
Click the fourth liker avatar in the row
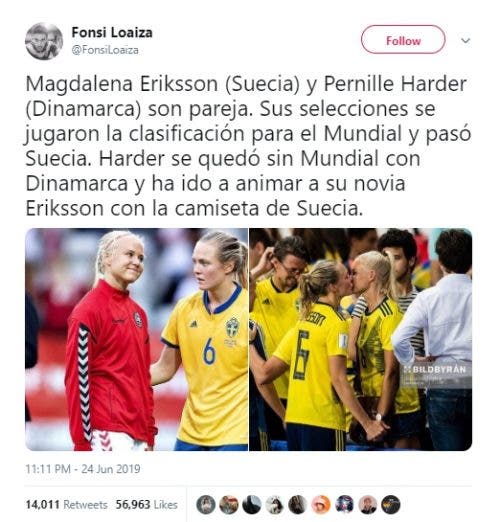[275, 505]
